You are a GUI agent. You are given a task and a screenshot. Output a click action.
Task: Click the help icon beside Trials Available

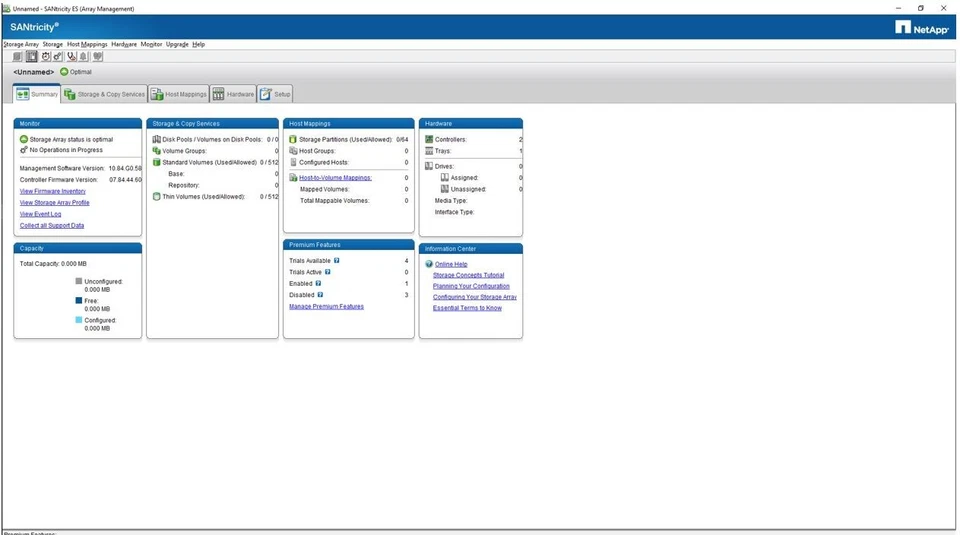pyautogui.click(x=337, y=260)
